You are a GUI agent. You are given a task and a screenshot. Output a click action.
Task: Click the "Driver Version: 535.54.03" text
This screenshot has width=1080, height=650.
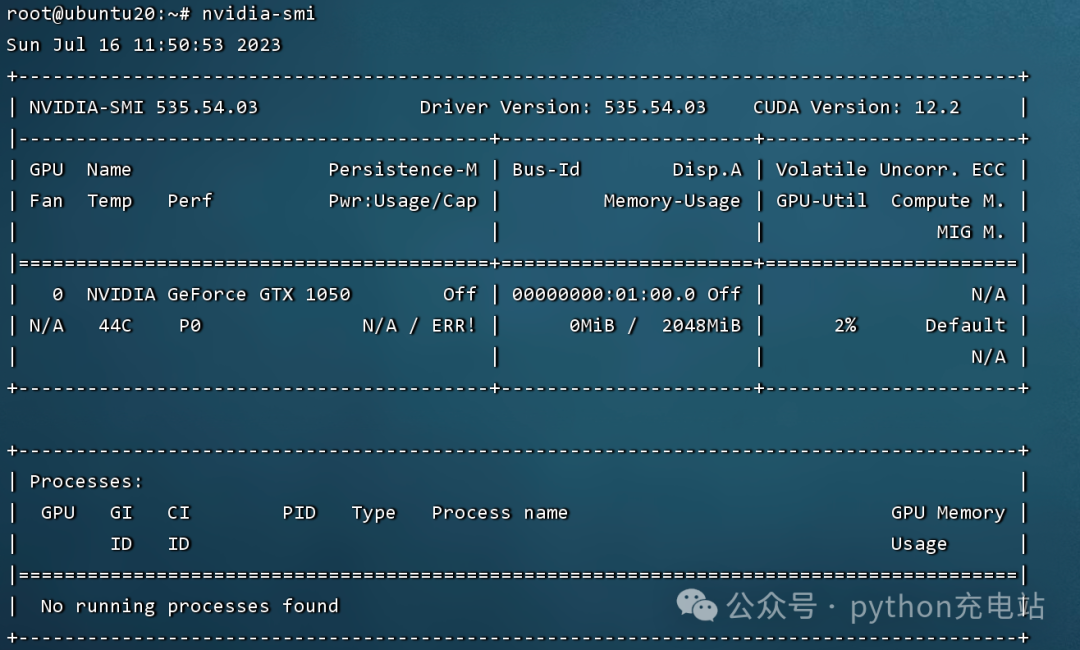(563, 107)
